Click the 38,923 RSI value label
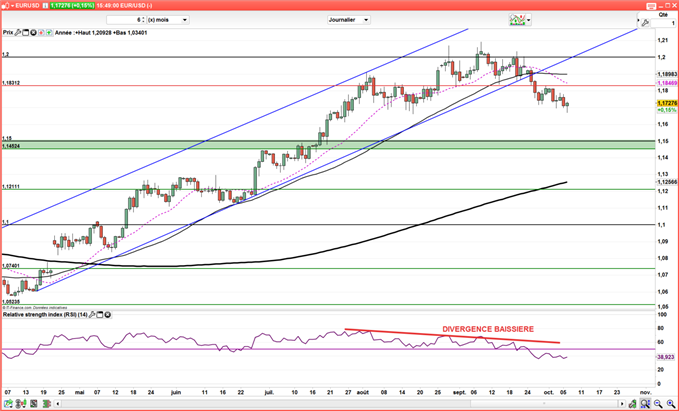This screenshot has height=411, width=679. click(666, 357)
